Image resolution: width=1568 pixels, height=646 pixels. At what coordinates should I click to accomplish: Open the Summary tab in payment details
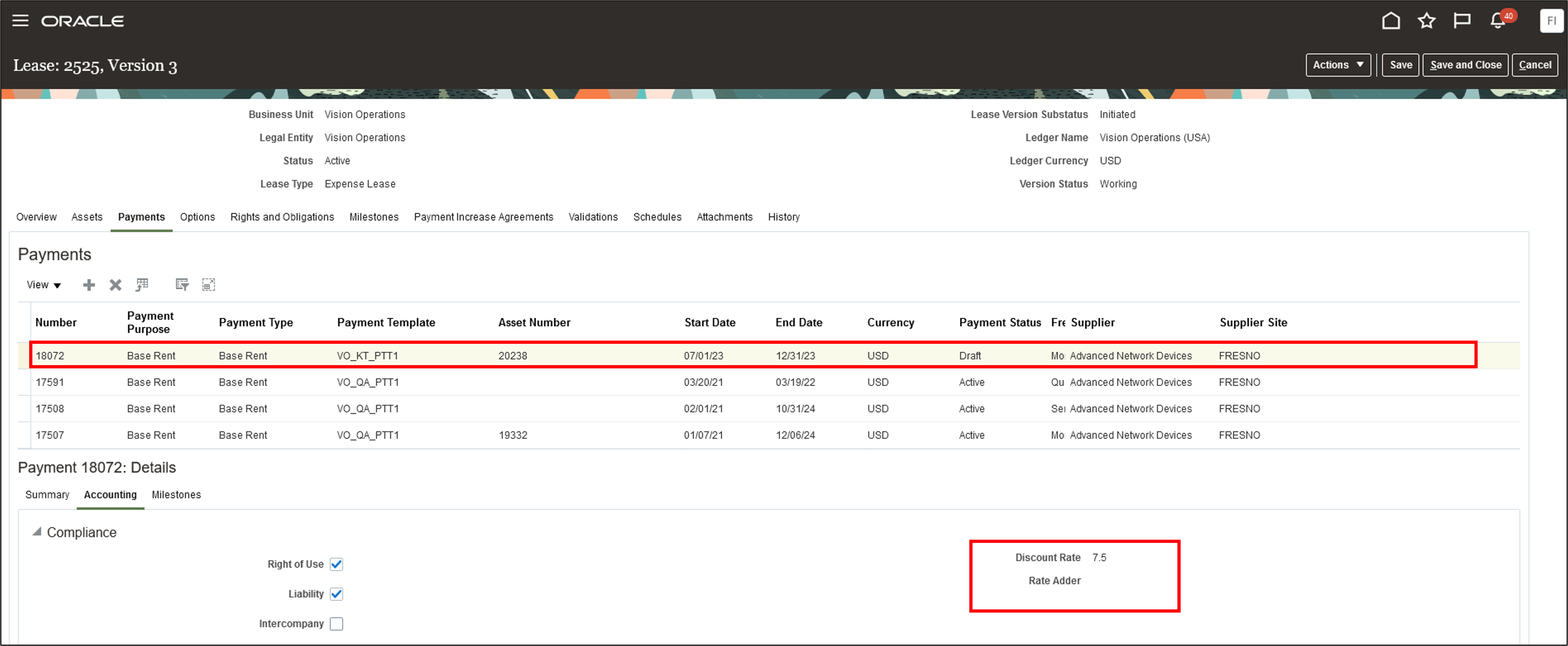[47, 495]
